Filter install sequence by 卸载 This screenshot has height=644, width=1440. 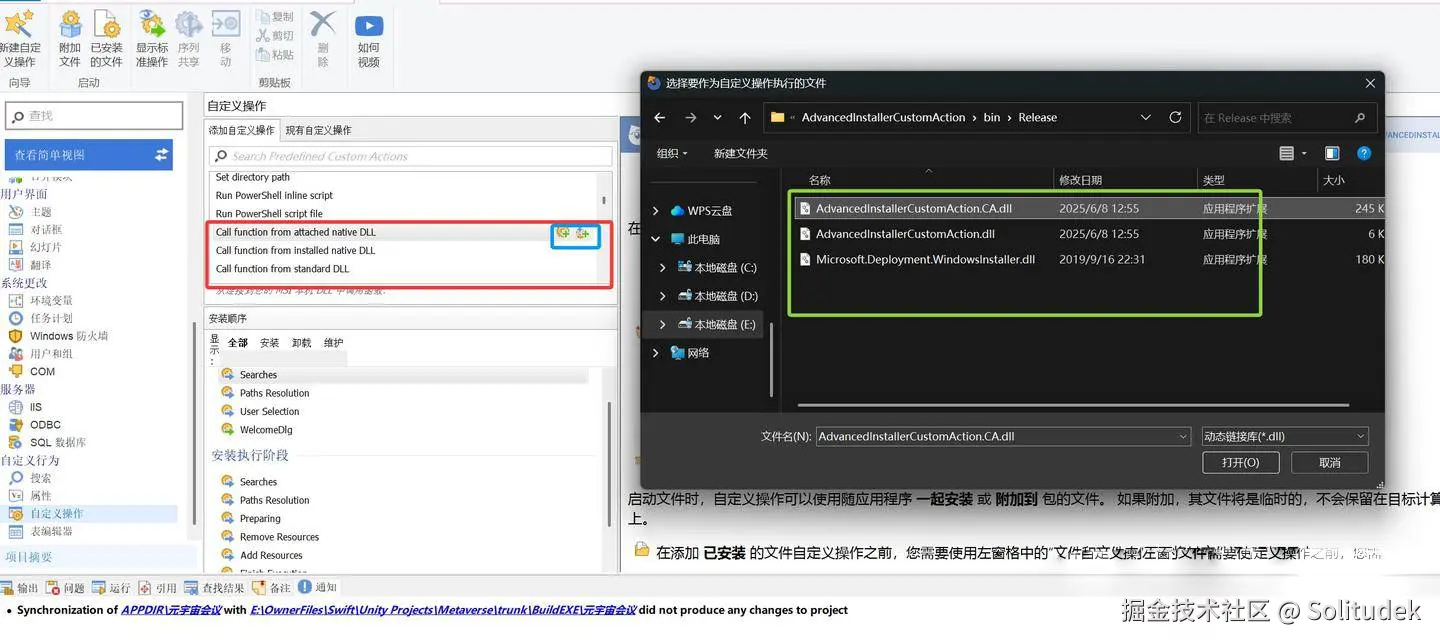tap(301, 342)
